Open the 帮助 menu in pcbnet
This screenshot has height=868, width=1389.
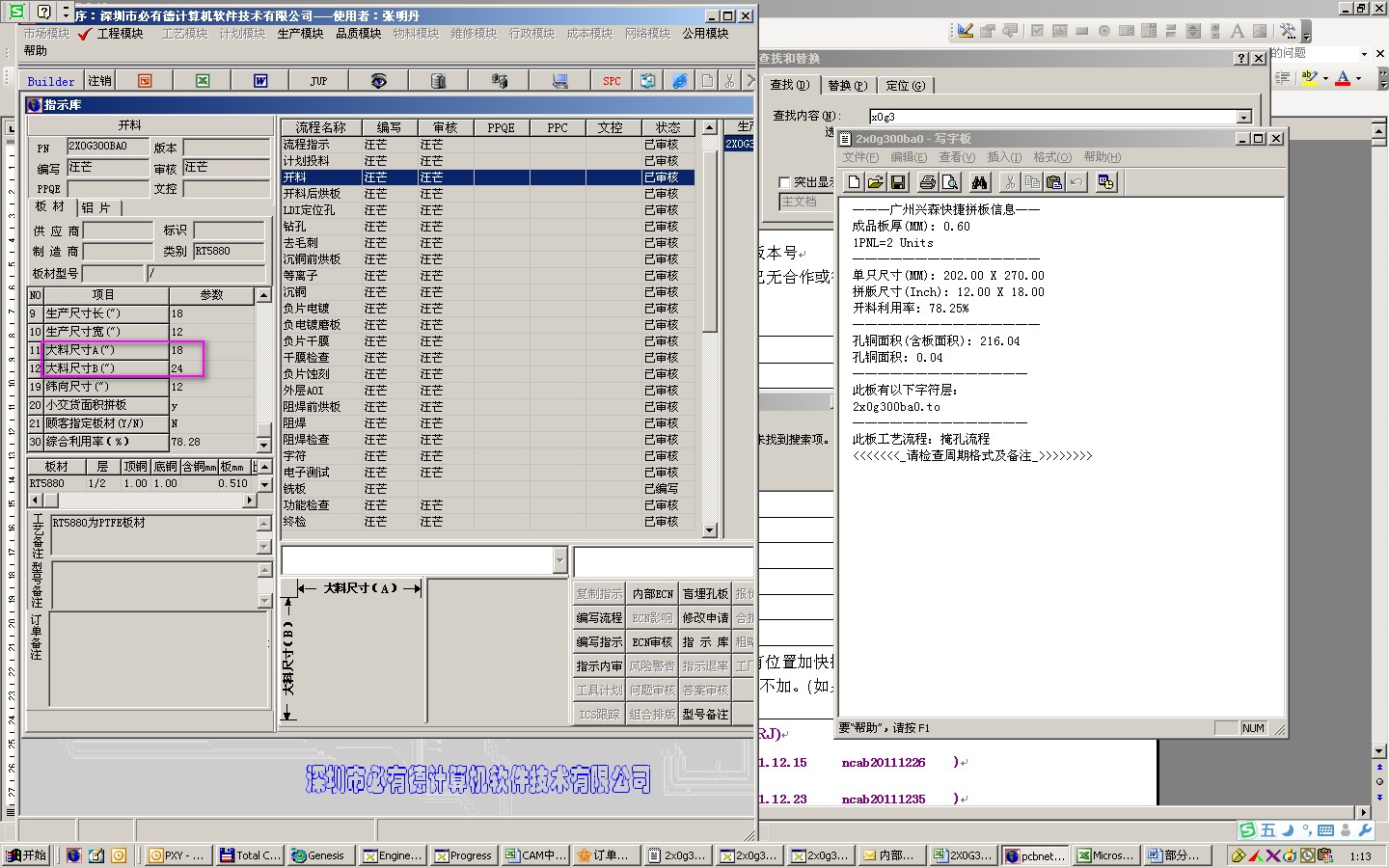click(35, 51)
